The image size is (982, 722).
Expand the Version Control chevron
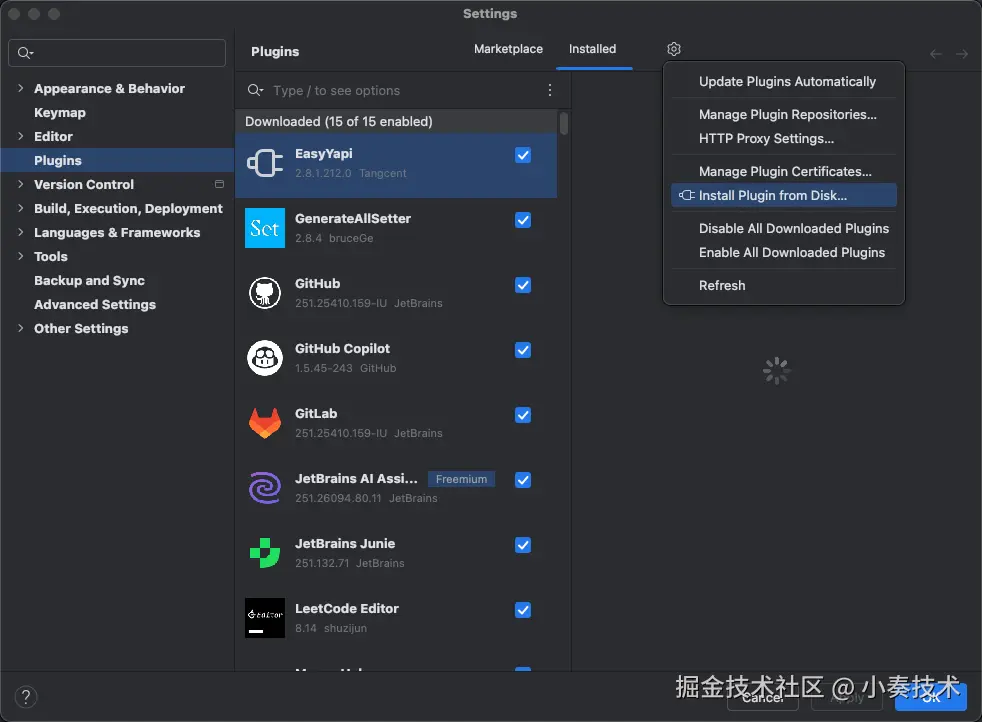[21, 184]
